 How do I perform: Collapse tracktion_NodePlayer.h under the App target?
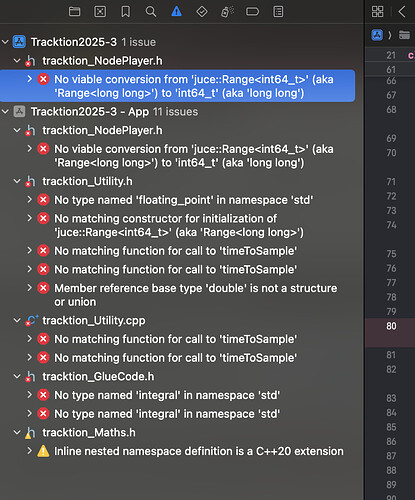[x=17, y=131]
